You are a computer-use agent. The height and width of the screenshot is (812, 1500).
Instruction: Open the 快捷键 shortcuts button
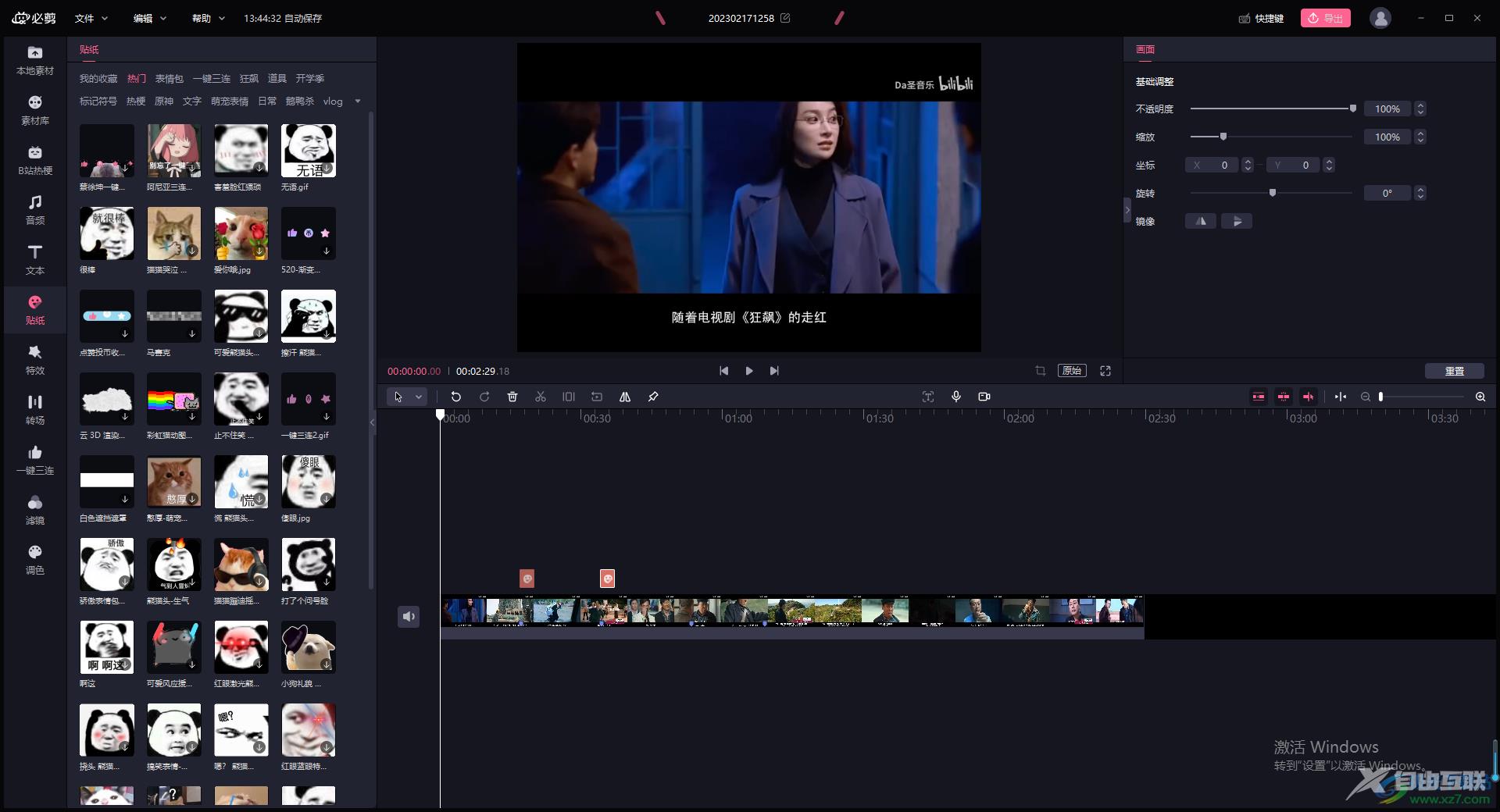1261,18
